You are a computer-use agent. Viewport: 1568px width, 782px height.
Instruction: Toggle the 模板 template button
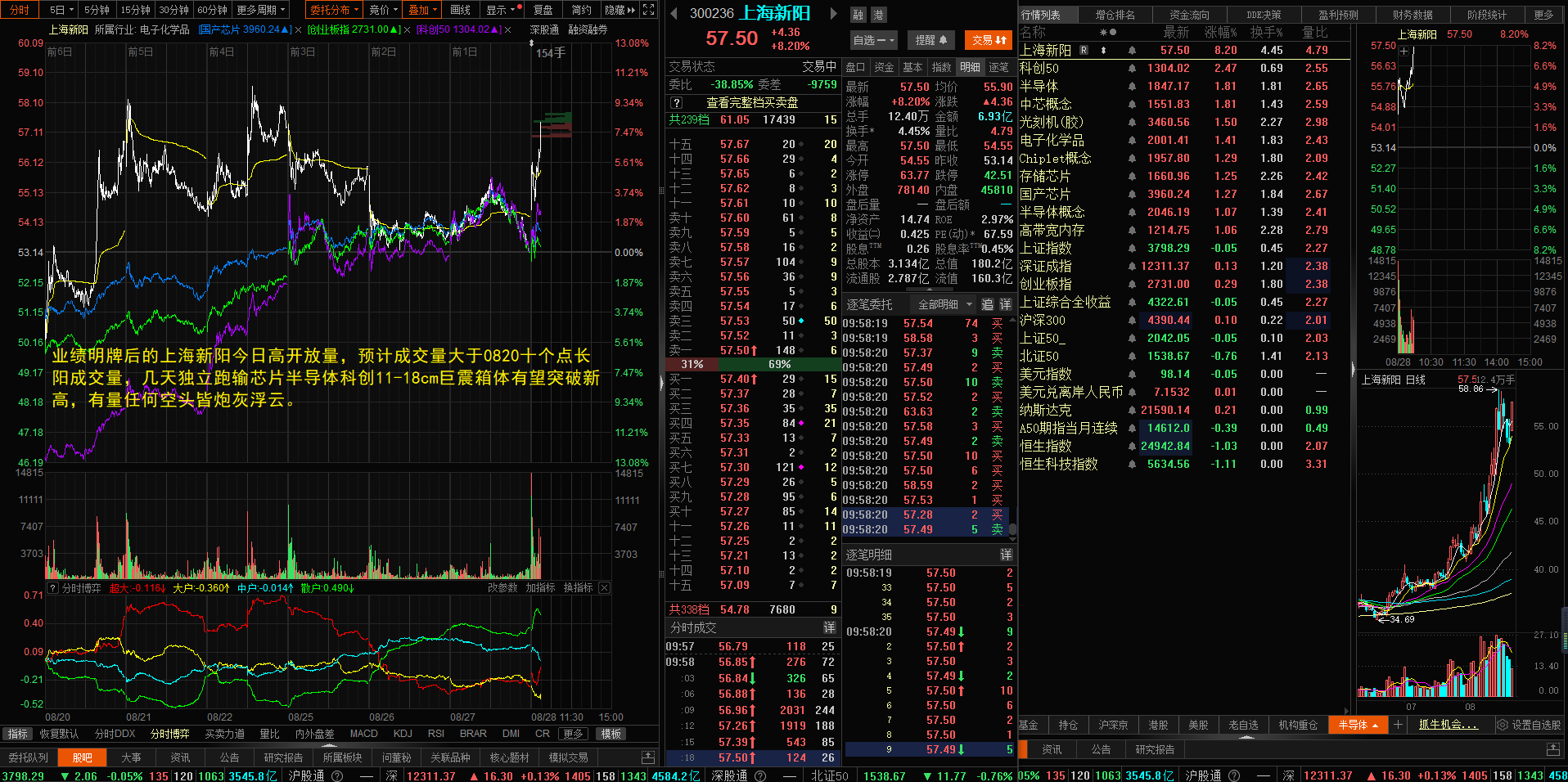point(611,734)
